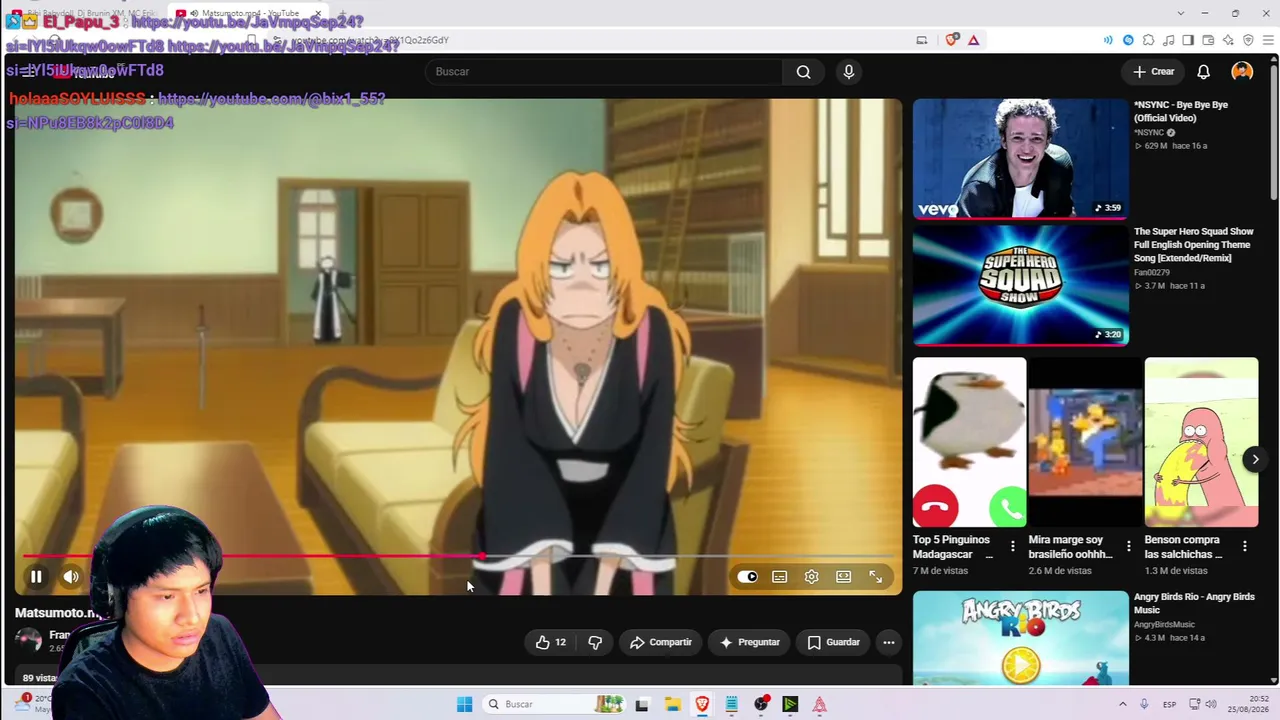Open Leo AI sparkle icon
This screenshot has width=1280, height=720.
(x=1228, y=40)
